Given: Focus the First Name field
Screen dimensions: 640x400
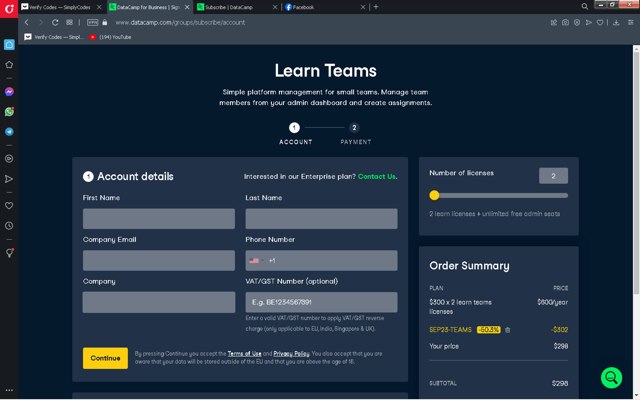Looking at the screenshot, I should pyautogui.click(x=159, y=219).
